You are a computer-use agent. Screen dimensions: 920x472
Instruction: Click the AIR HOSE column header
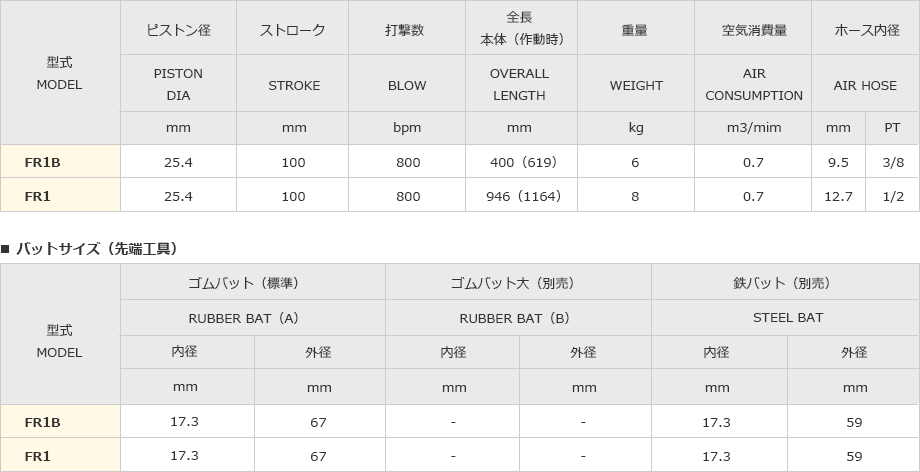point(865,85)
